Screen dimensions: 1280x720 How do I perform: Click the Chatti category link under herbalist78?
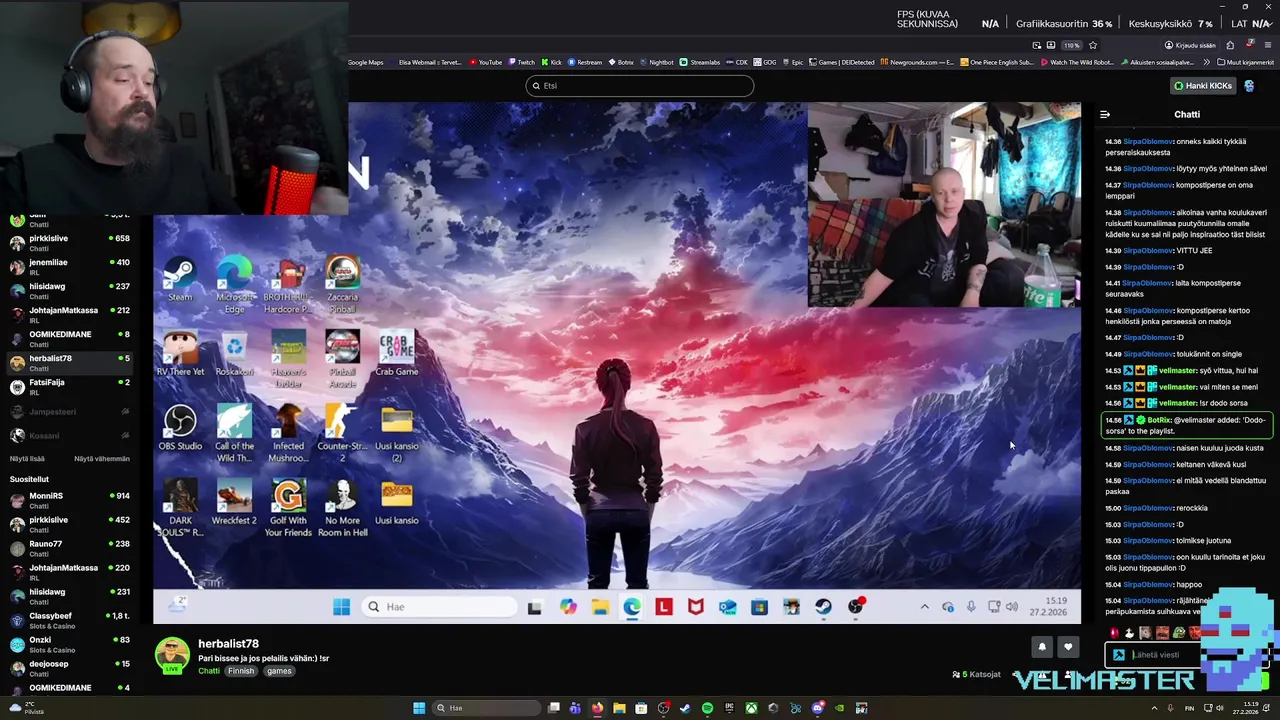pos(209,671)
